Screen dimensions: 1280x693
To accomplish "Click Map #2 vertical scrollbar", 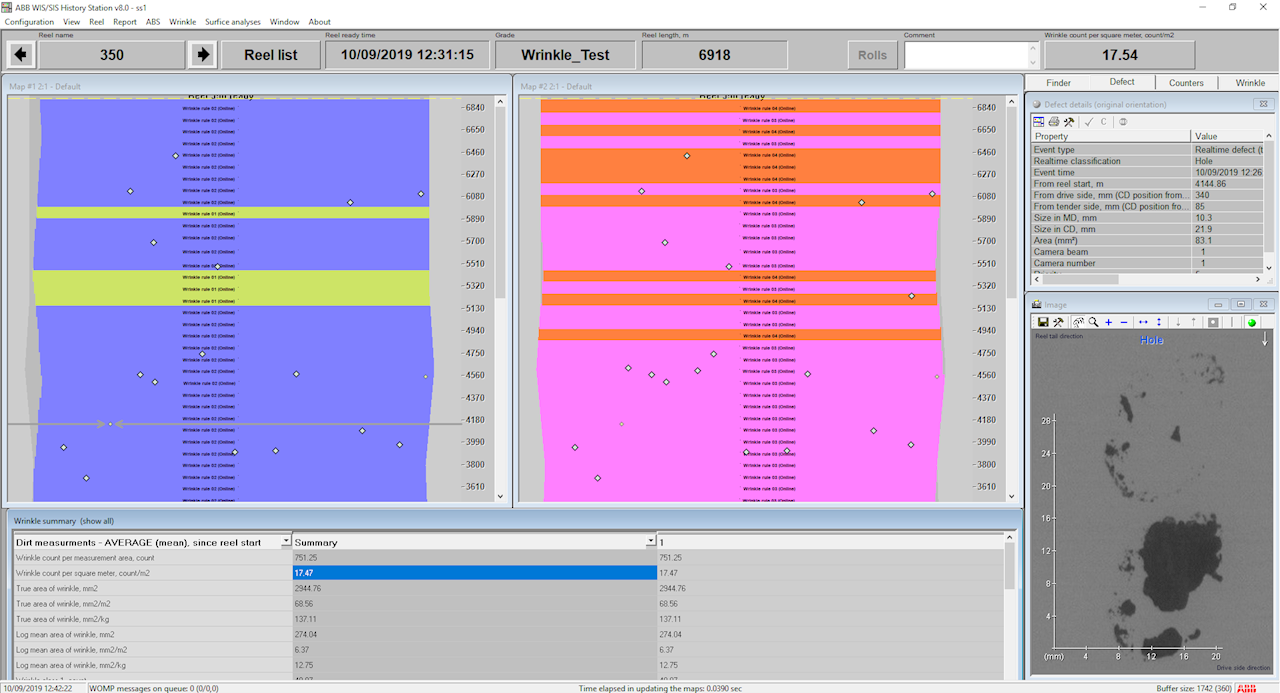I will click(1011, 298).
